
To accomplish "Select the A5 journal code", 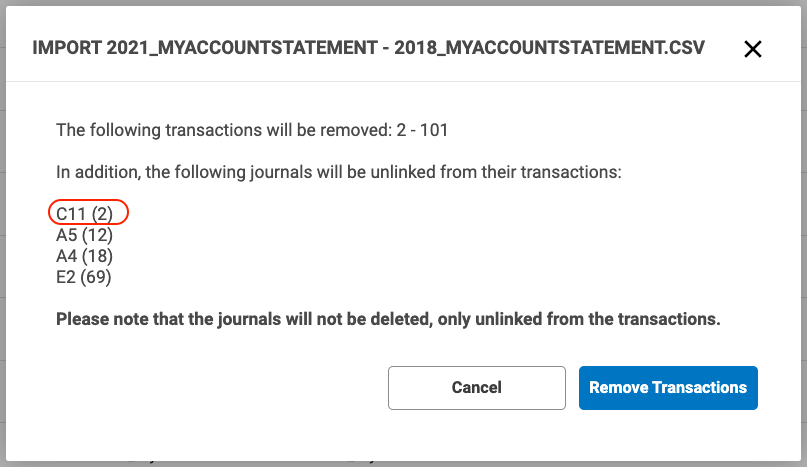I will tap(66, 236).
